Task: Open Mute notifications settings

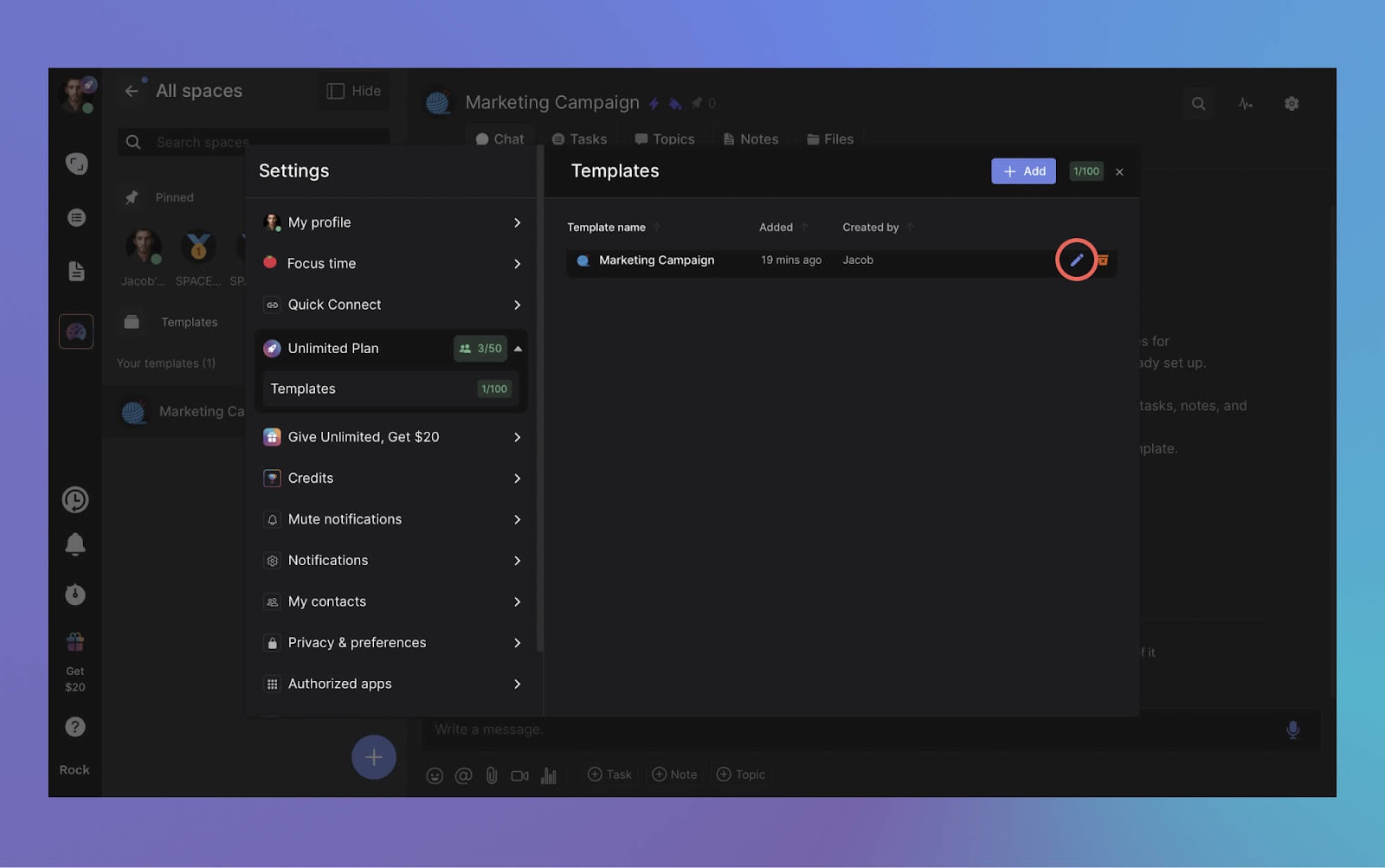Action: (391, 519)
